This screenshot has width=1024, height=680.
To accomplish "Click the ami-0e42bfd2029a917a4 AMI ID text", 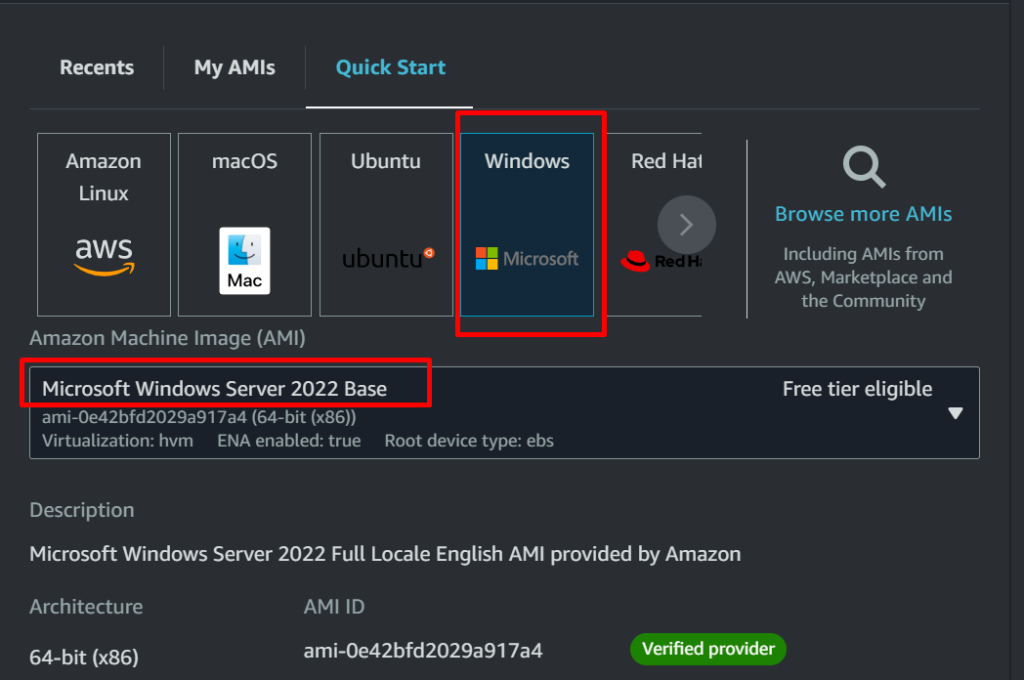I will pos(423,649).
